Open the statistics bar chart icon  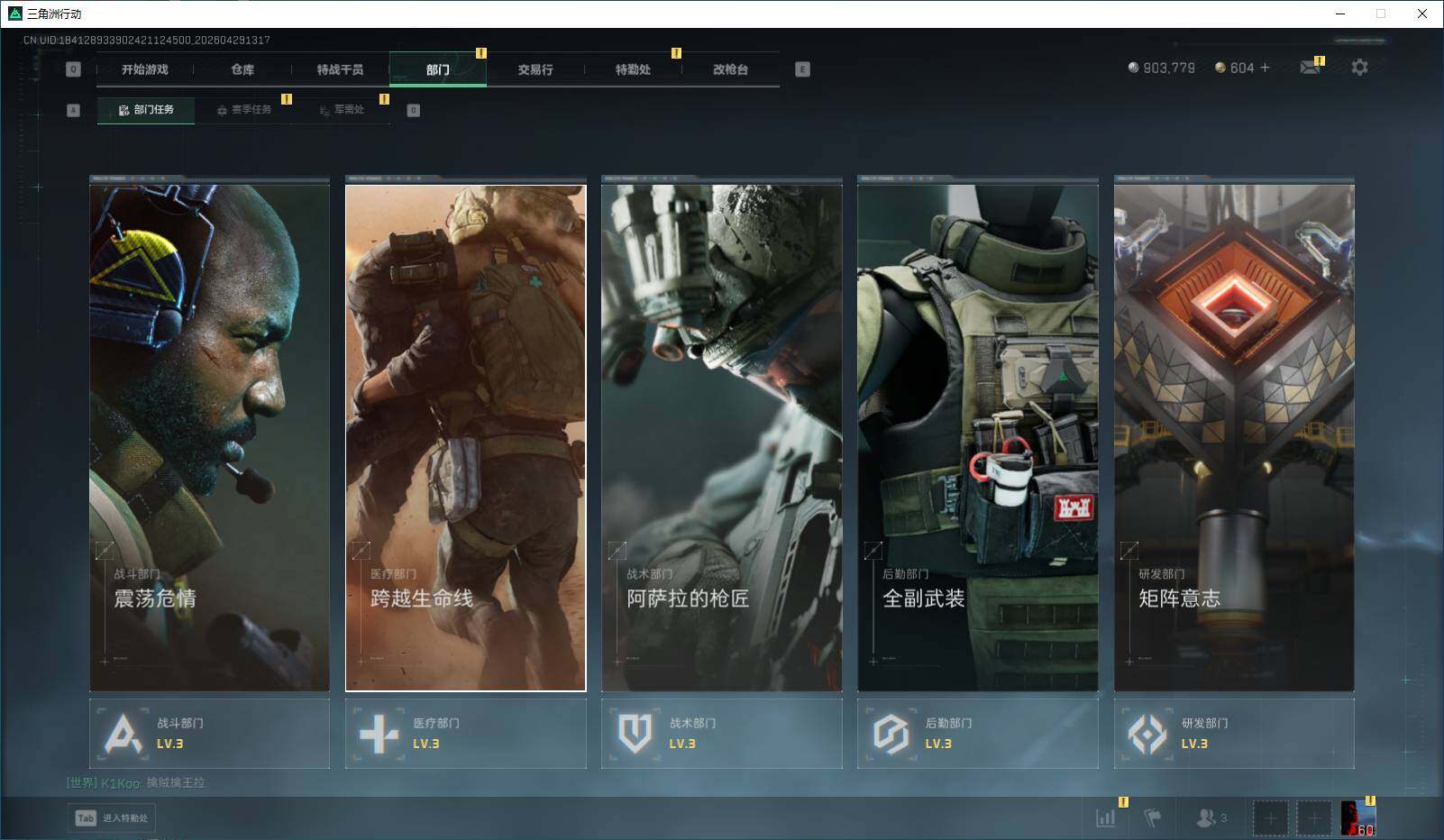(x=1106, y=818)
